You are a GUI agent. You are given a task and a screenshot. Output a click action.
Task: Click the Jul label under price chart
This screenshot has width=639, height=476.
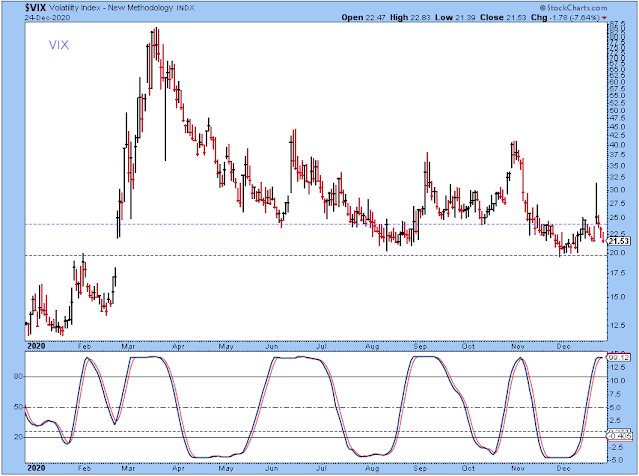322,346
